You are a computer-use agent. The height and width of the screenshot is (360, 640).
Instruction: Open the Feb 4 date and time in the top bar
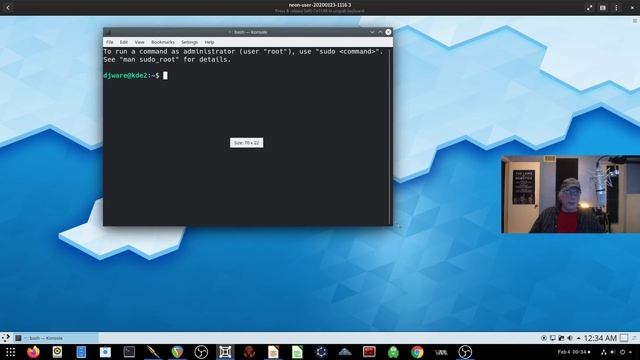tap(574, 352)
